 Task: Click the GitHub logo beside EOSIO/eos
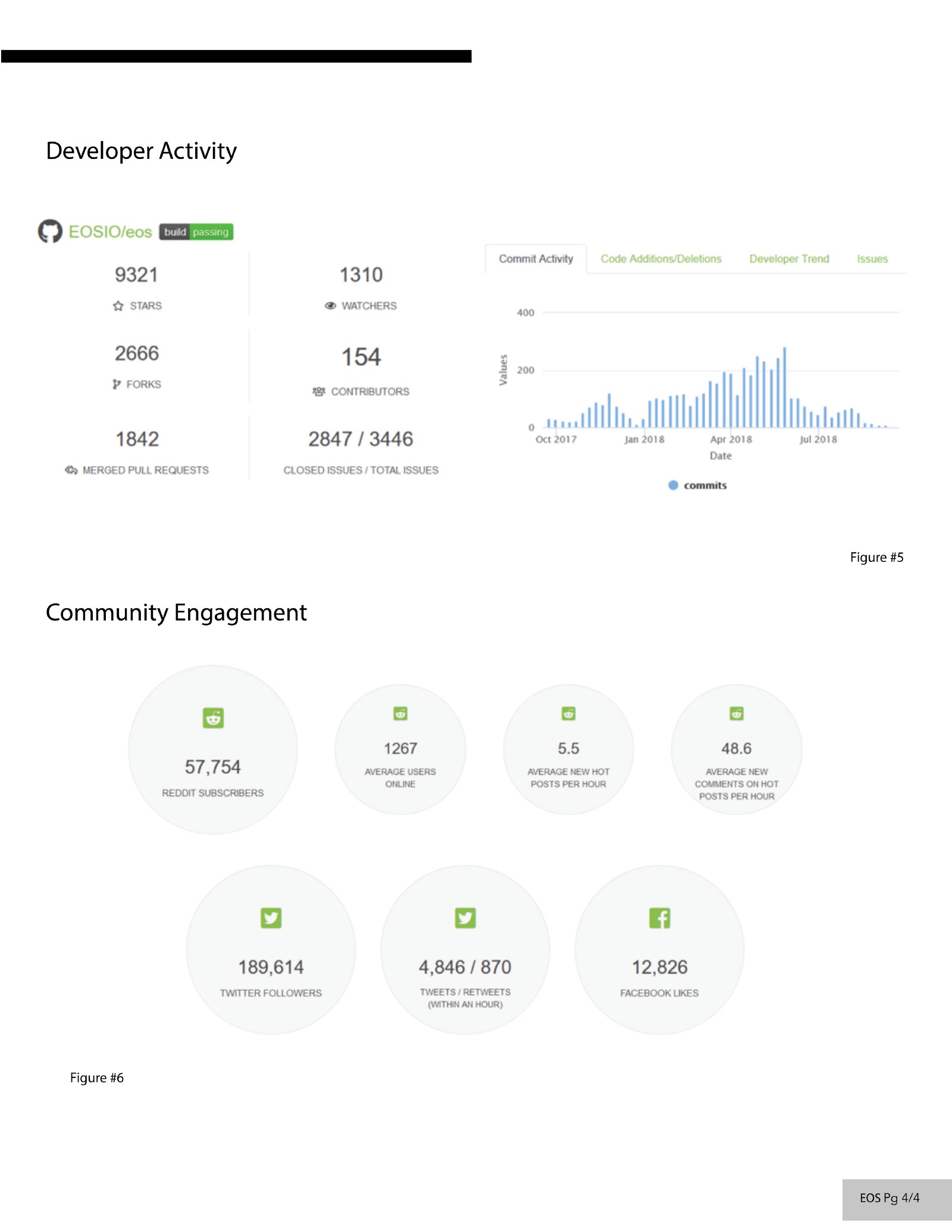tap(50, 232)
